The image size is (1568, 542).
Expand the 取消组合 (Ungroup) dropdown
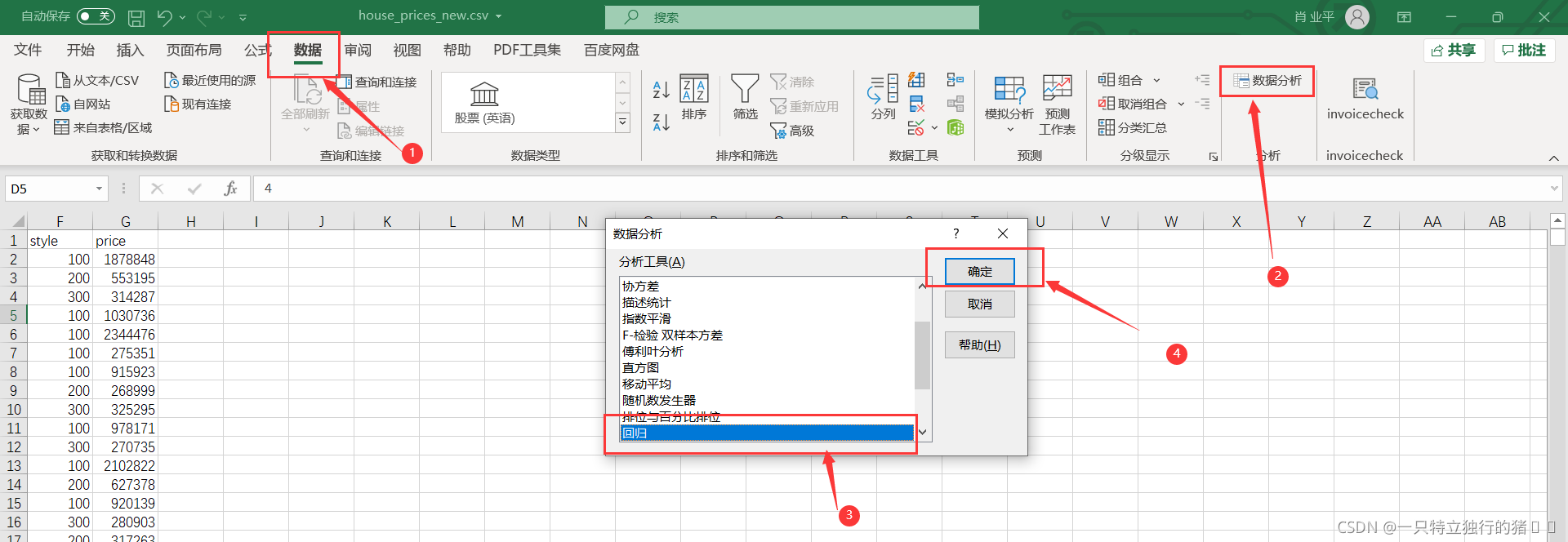point(1181,104)
